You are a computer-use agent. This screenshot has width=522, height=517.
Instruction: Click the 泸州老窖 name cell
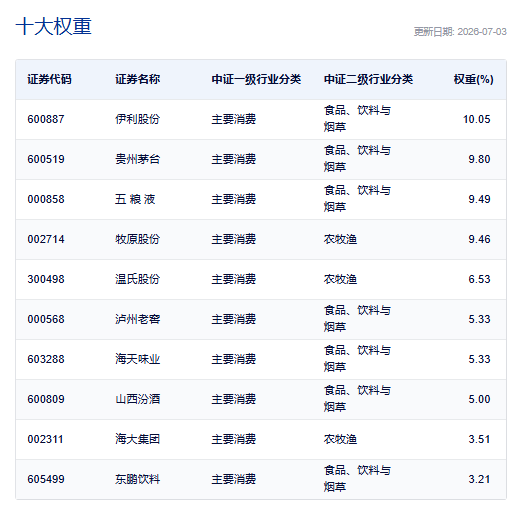point(138,319)
